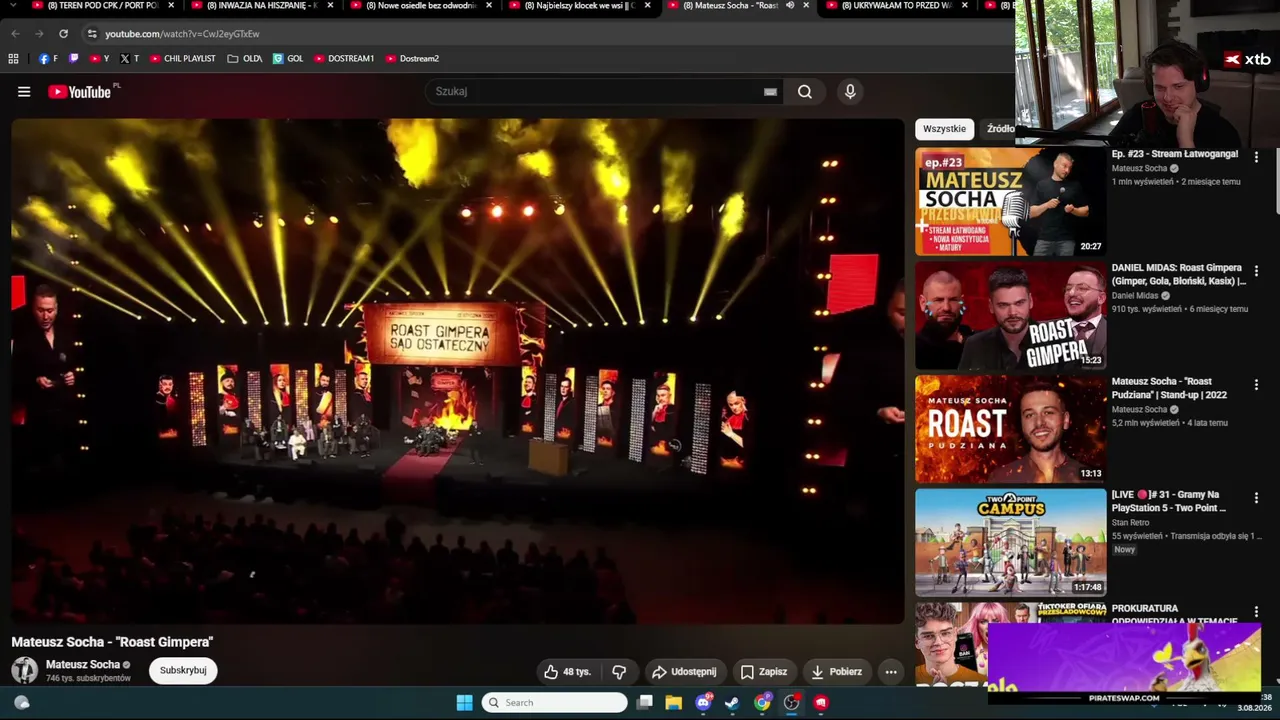The height and width of the screenshot is (720, 1280).
Task: Open Two Point Campus live thumbnail
Action: pyautogui.click(x=1010, y=542)
